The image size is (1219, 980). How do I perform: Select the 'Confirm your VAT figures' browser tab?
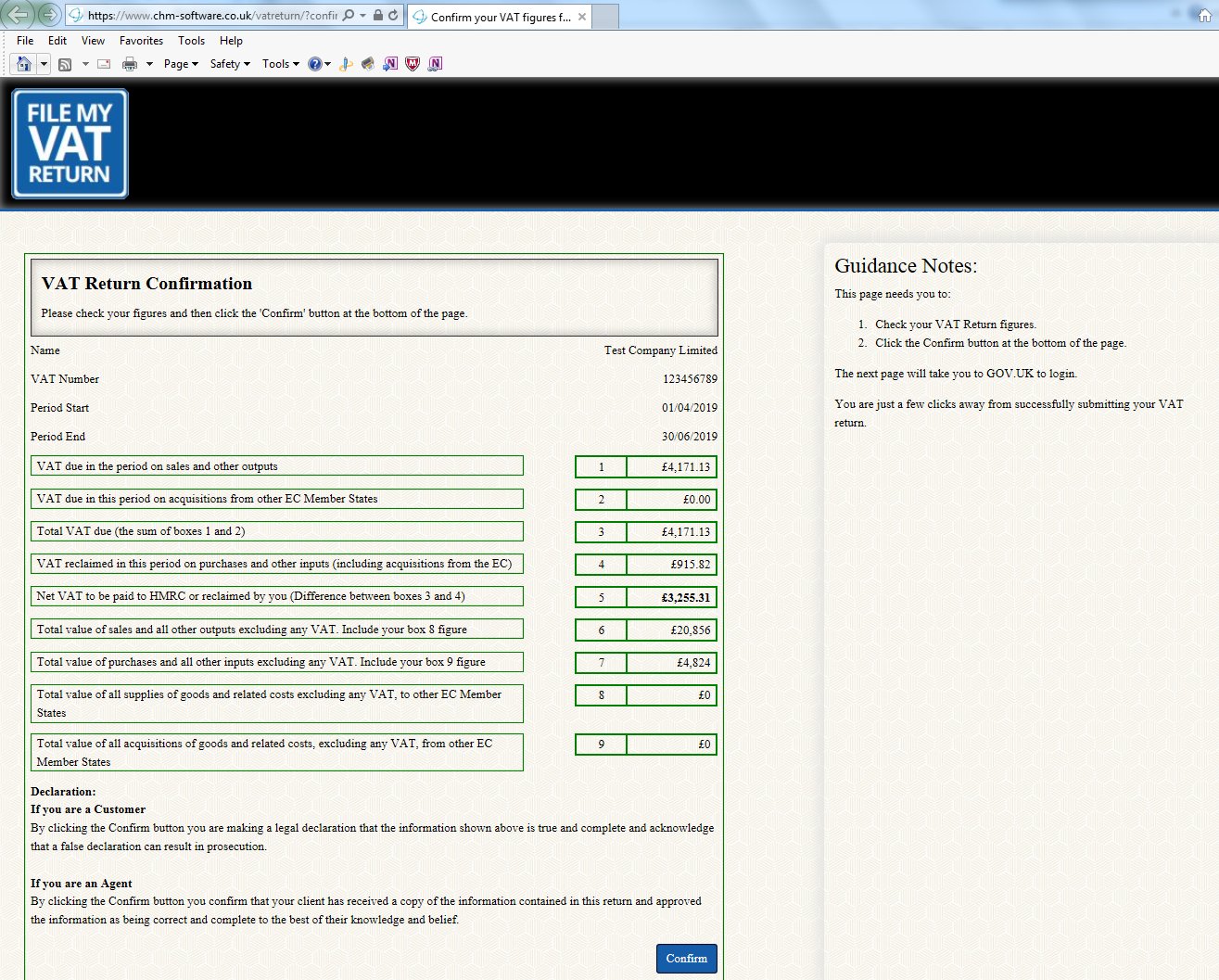click(x=491, y=16)
